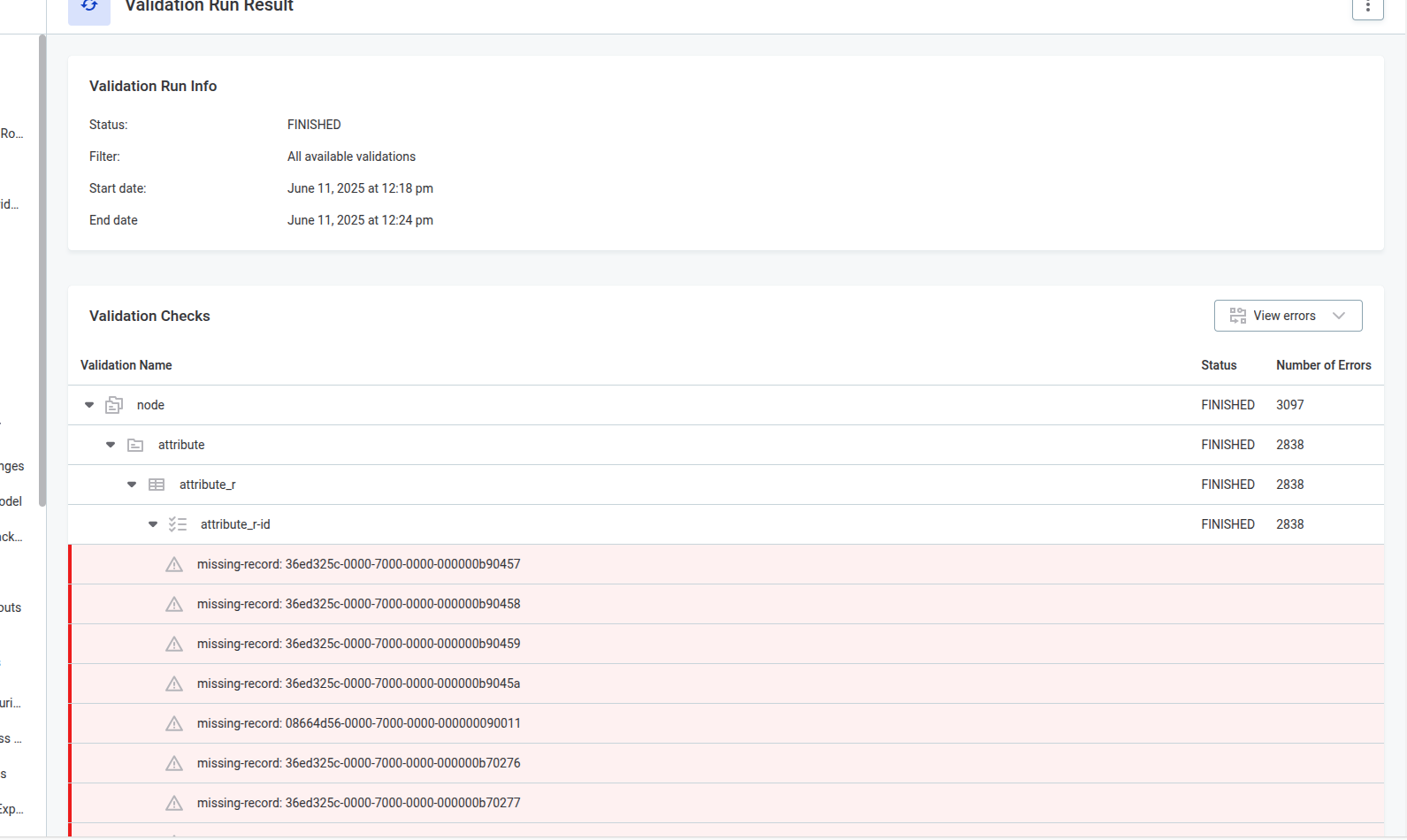Click the attribute_r-id row label
Image resolution: width=1407 pixels, height=840 pixels.
coord(235,524)
